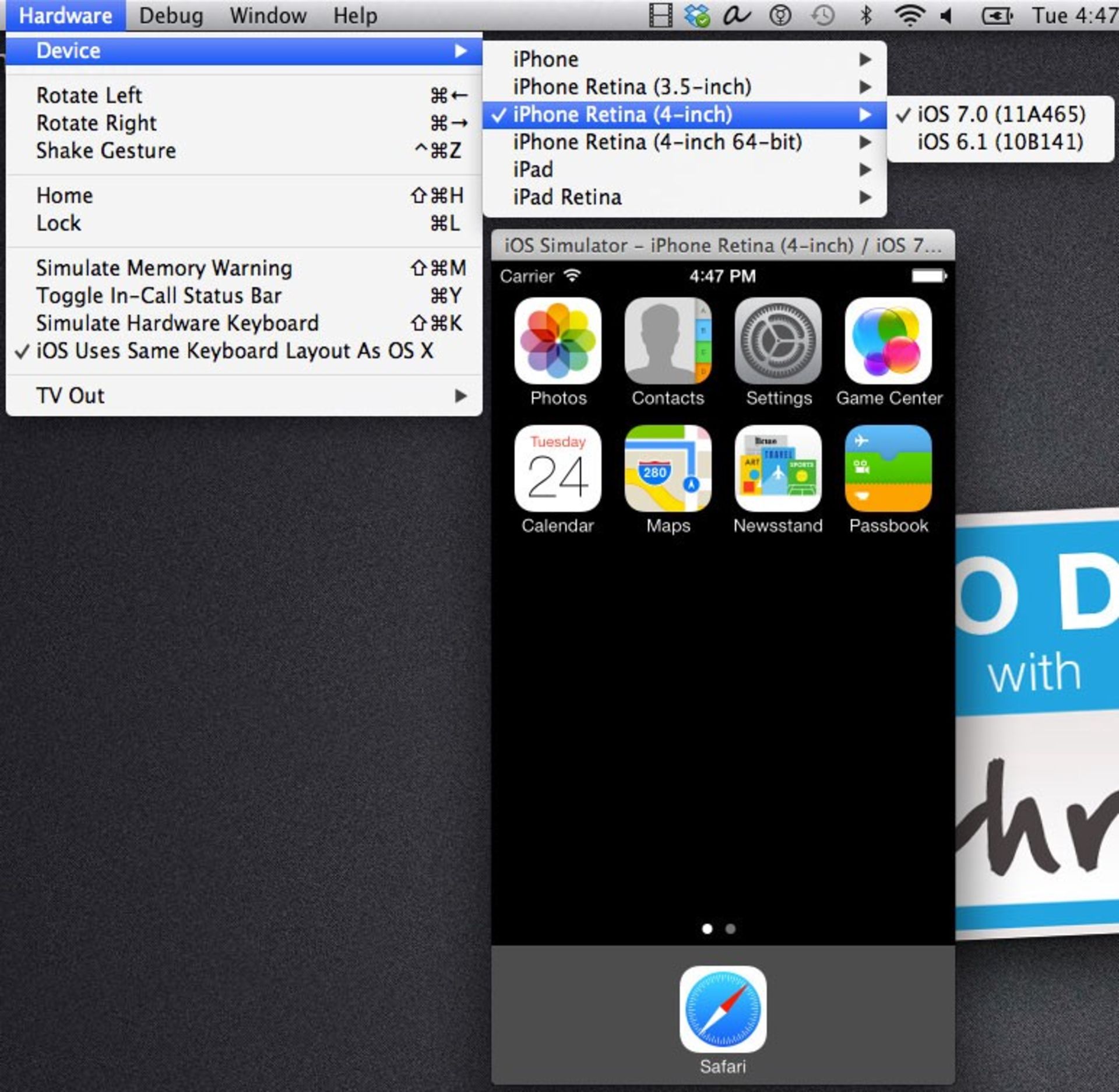Screen dimensions: 1119x1092
Task: Open the Passbook app icon
Action: [888, 468]
